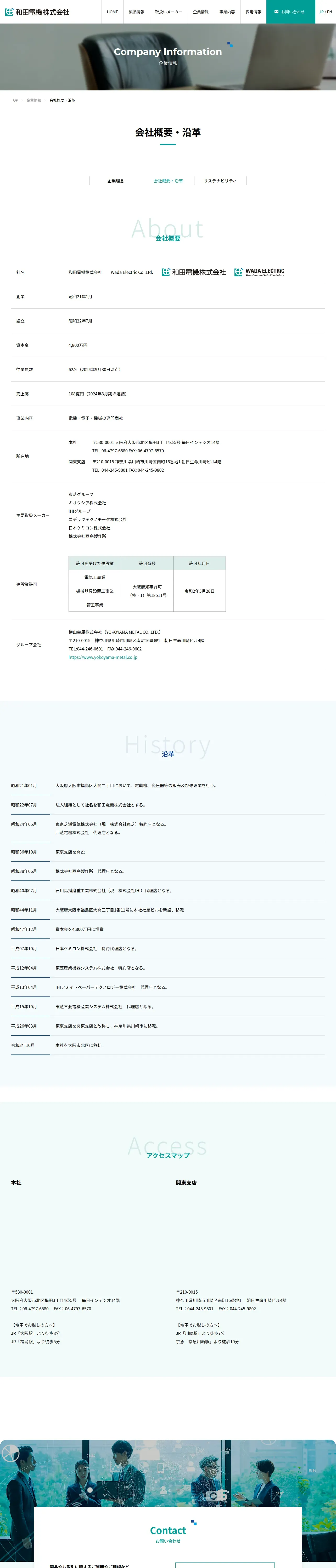The width and height of the screenshot is (336, 1568).
Task: Click the 令和2年3月28日 permit date cell
Action: point(199,591)
